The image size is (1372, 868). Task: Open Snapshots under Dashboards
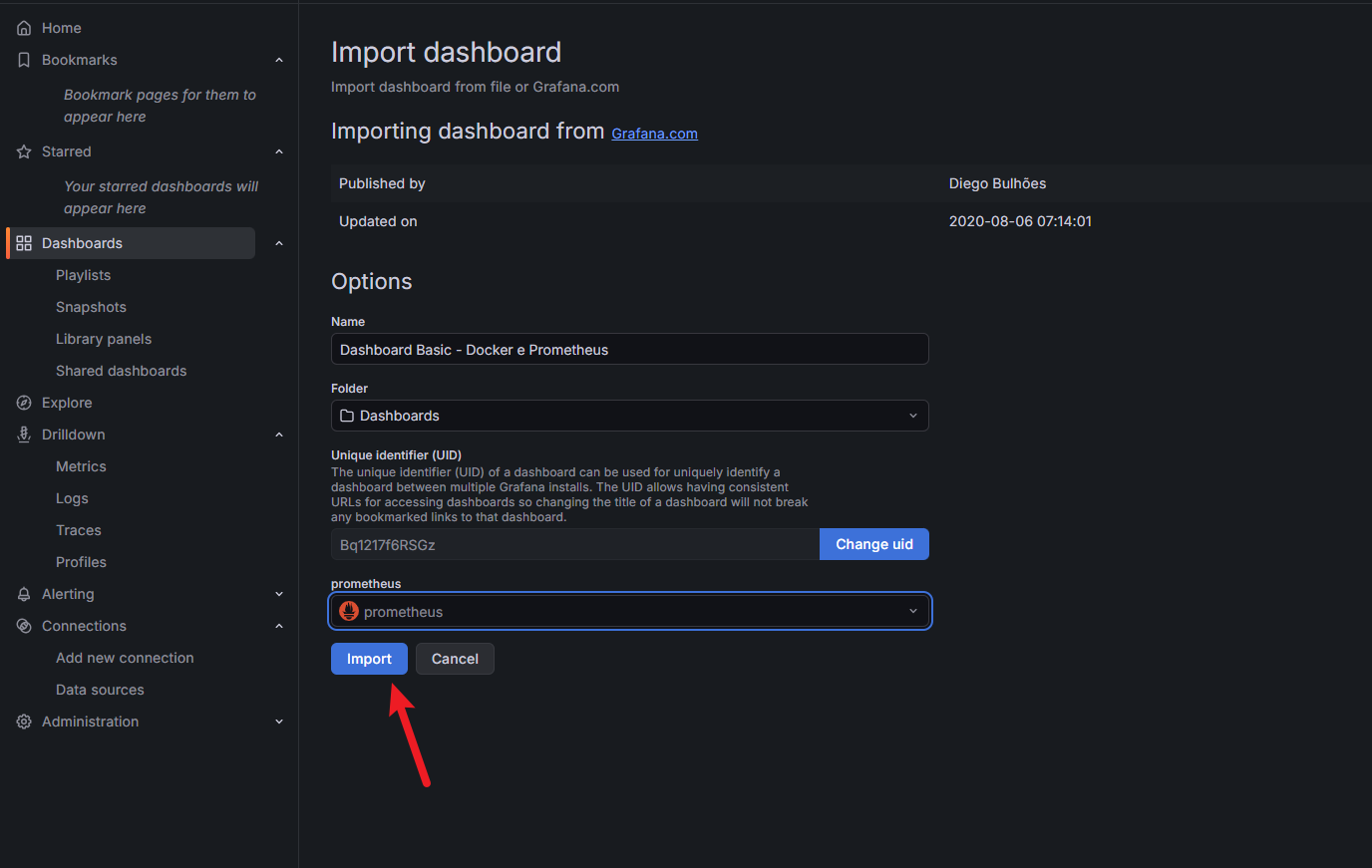coord(91,307)
